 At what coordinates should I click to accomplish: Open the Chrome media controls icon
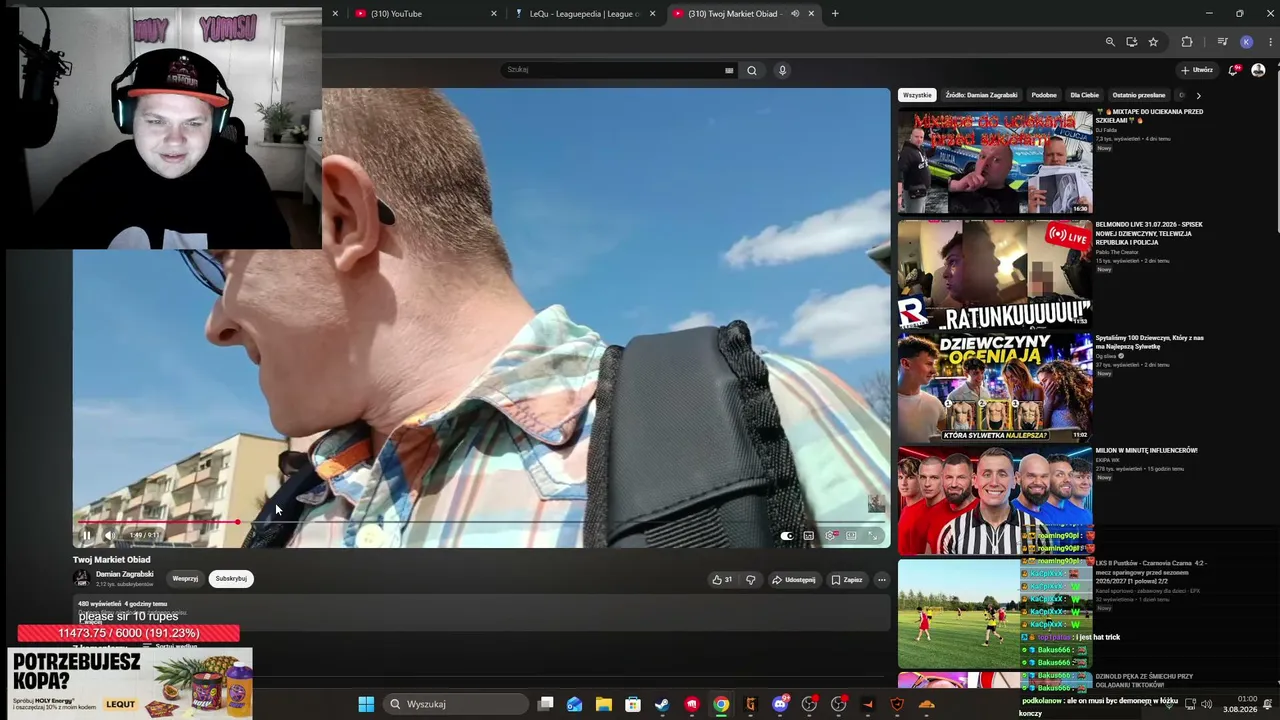(1222, 42)
